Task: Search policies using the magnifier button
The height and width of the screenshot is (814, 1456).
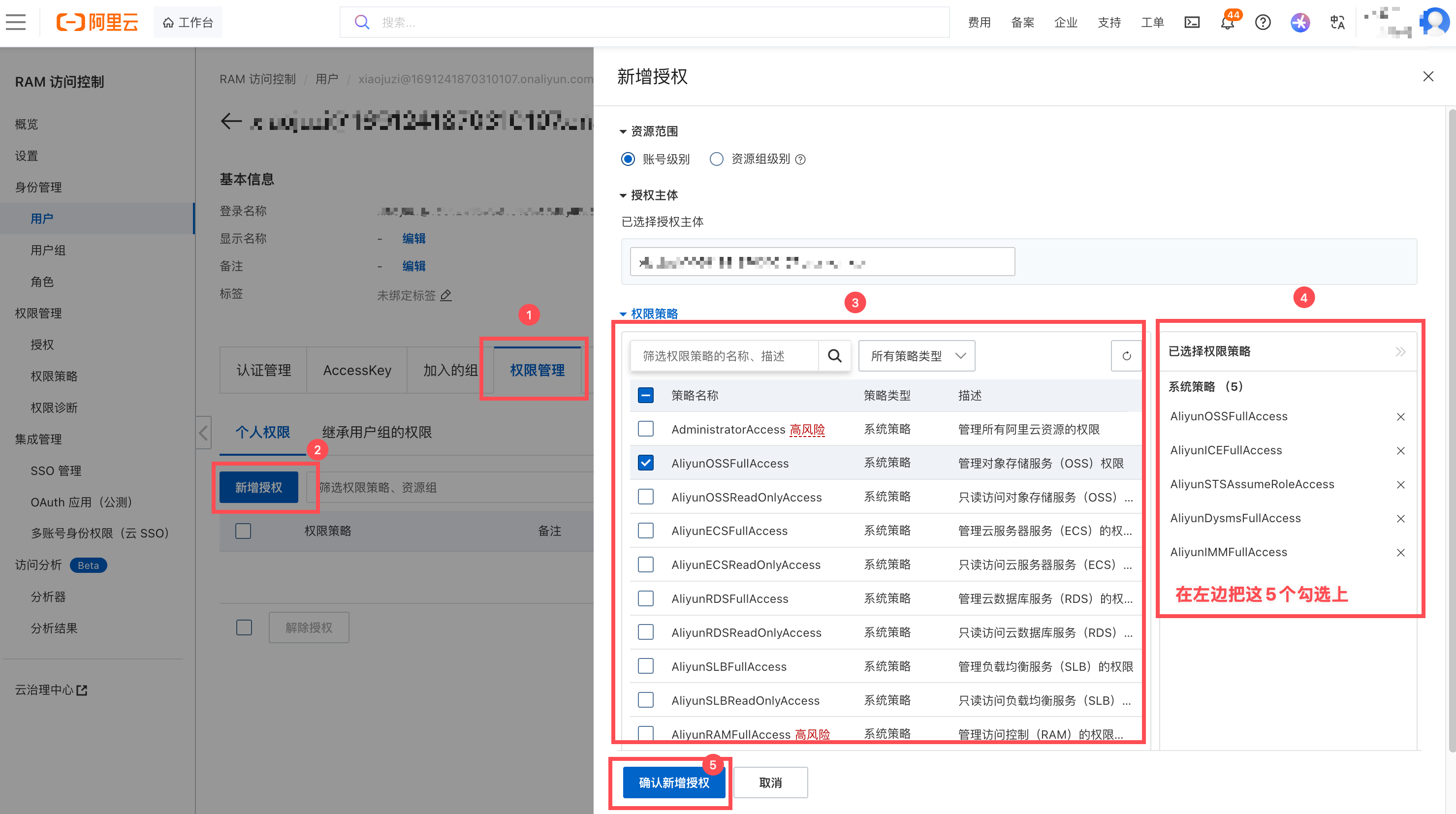Action: (x=835, y=355)
